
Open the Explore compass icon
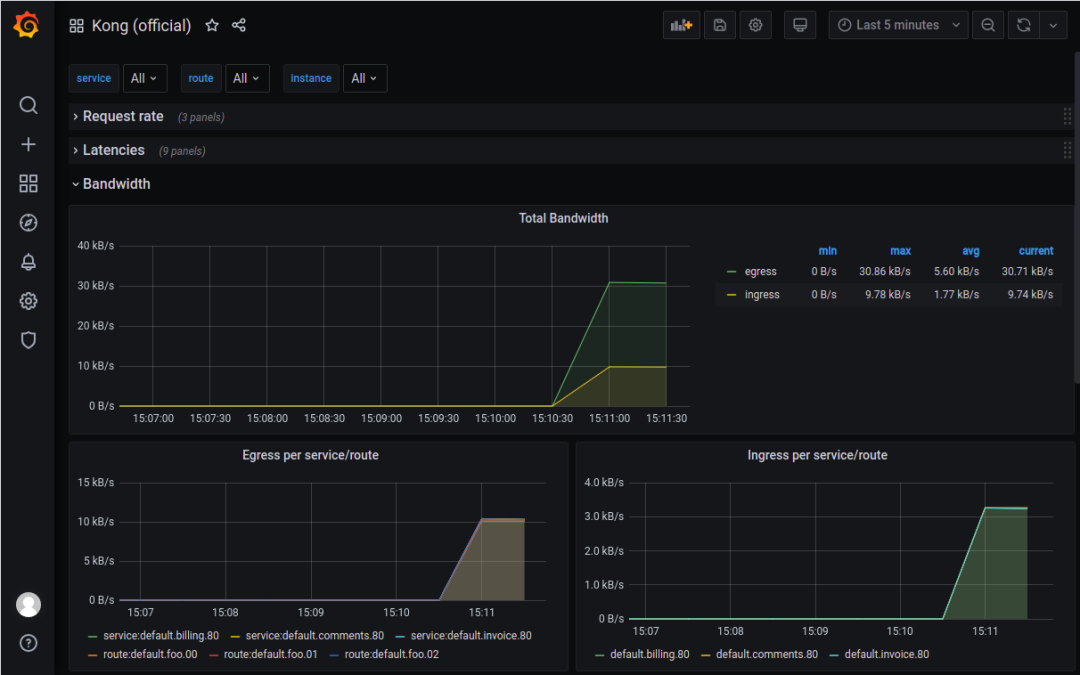28,223
